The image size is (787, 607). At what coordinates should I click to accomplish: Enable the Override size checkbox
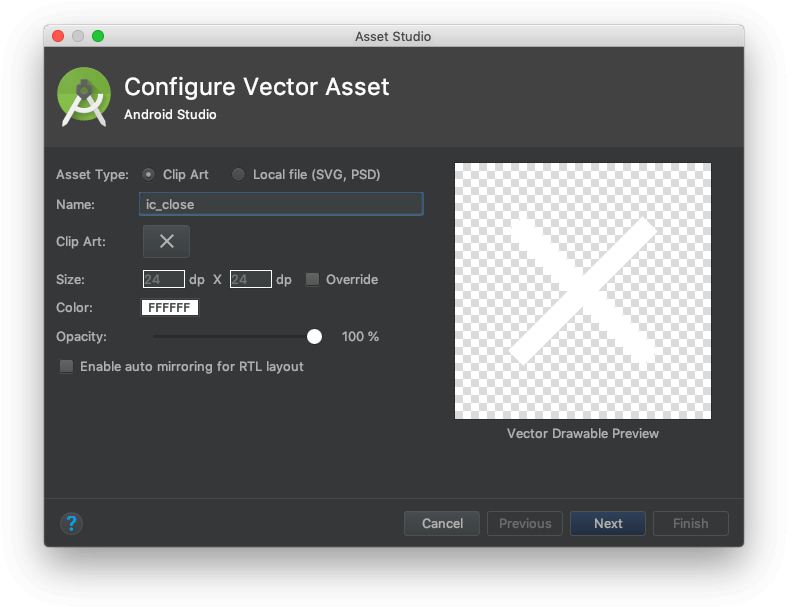tap(313, 280)
